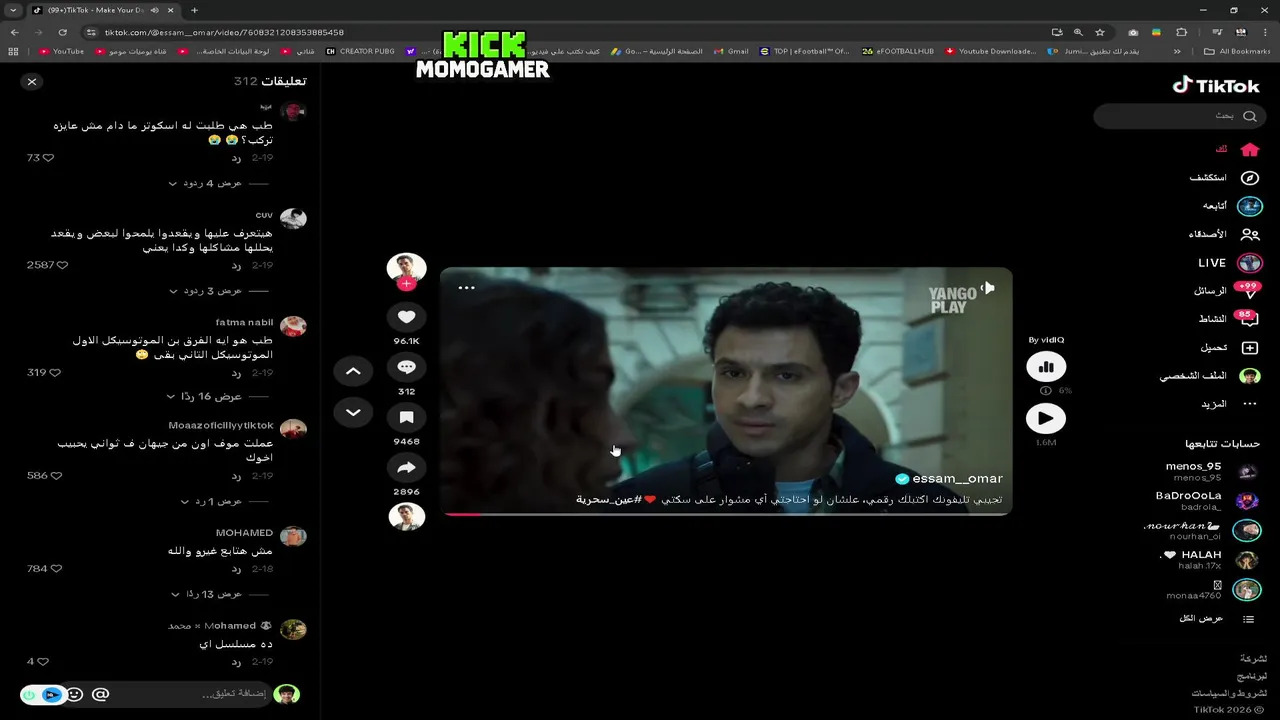
Task: Open Activity (النشاط) notifications
Action: [x=1228, y=319]
